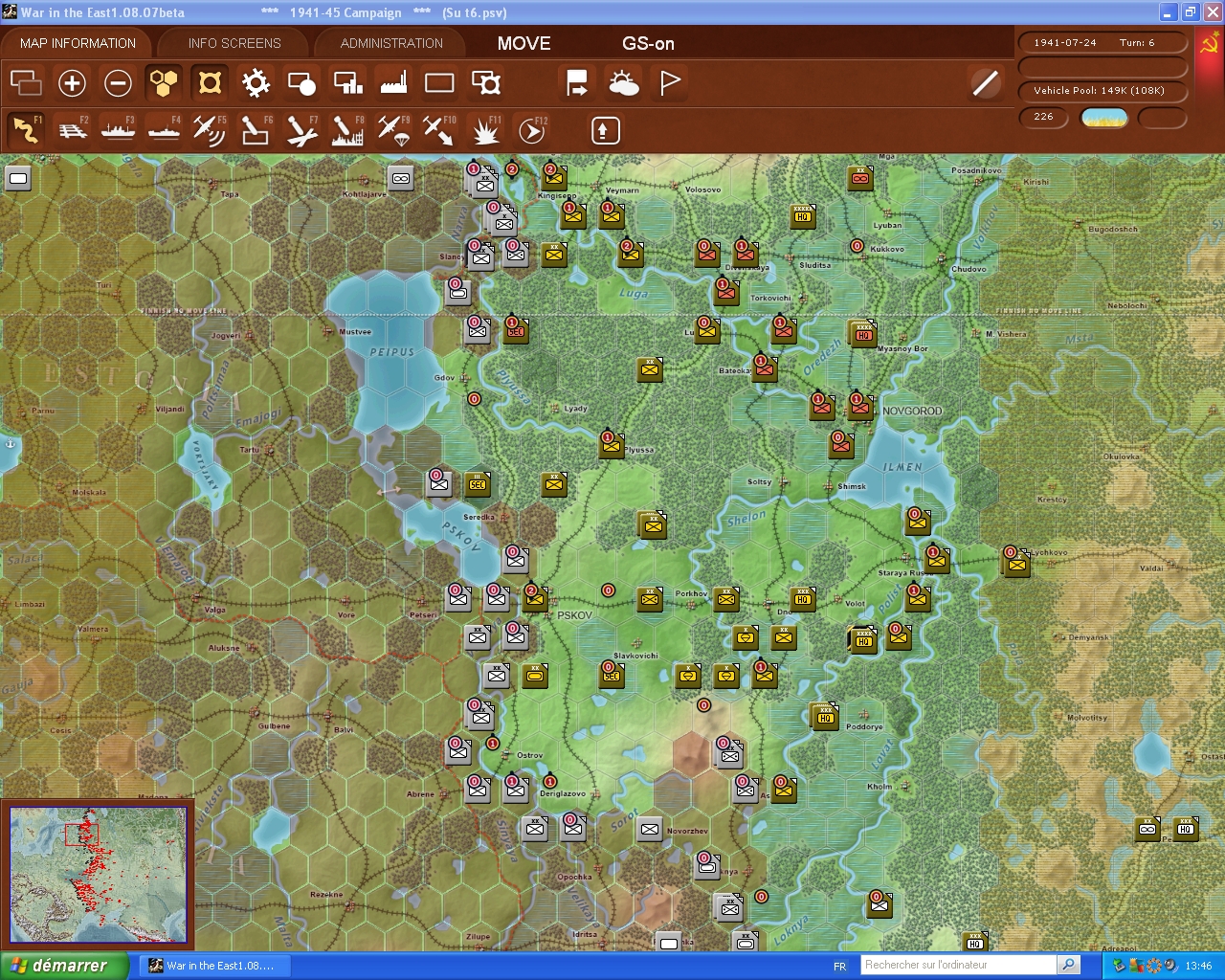Click the factory silhouette toolbar icon
1225x980 pixels.
[x=393, y=83]
